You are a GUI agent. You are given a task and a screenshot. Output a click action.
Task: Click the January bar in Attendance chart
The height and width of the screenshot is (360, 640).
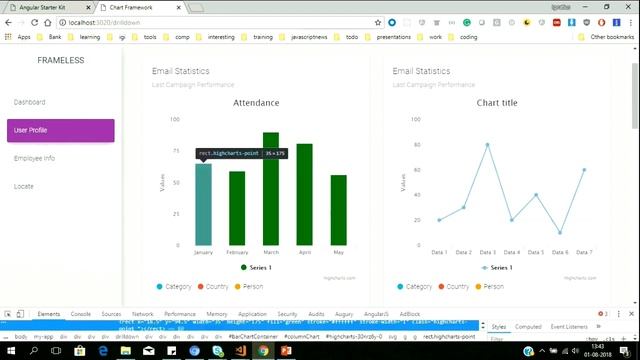203,204
